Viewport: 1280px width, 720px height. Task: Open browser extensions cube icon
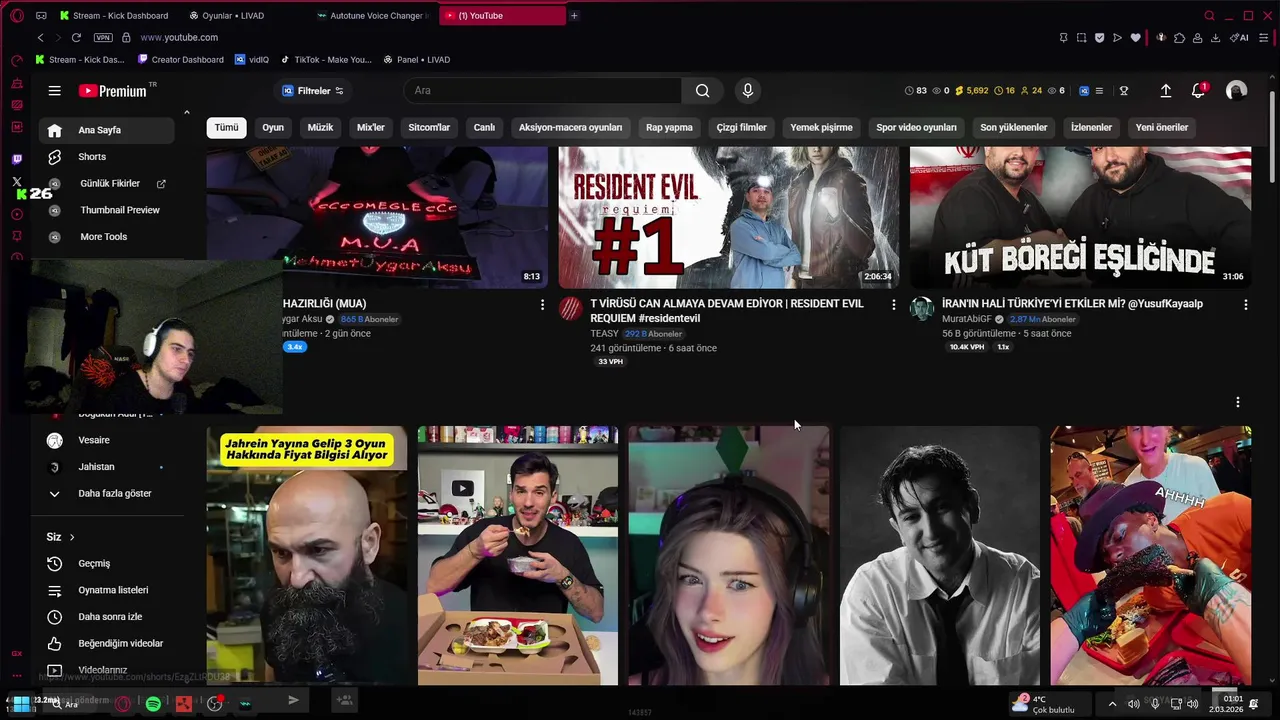1180,38
